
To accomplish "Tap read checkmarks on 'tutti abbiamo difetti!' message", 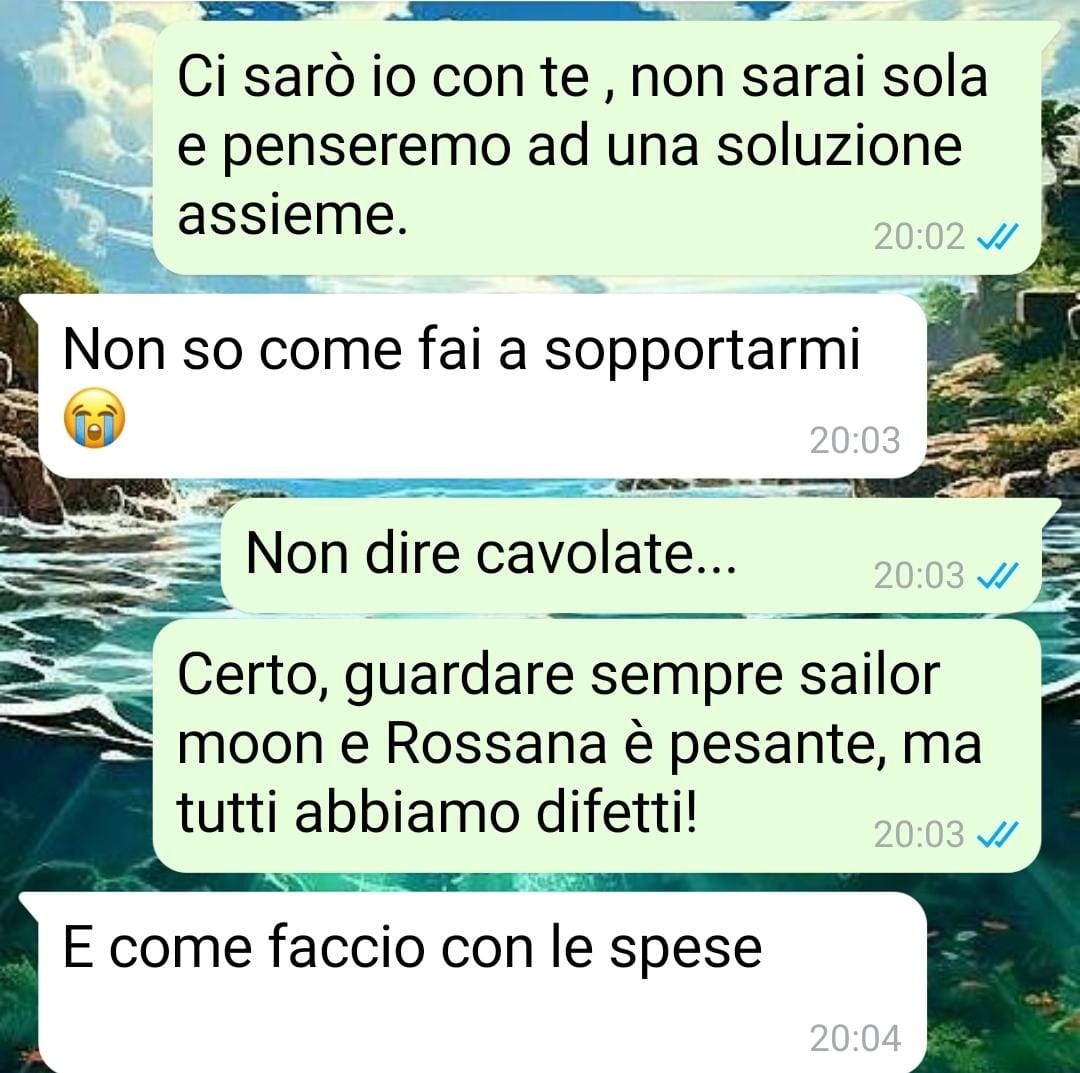I will pos(997,835).
